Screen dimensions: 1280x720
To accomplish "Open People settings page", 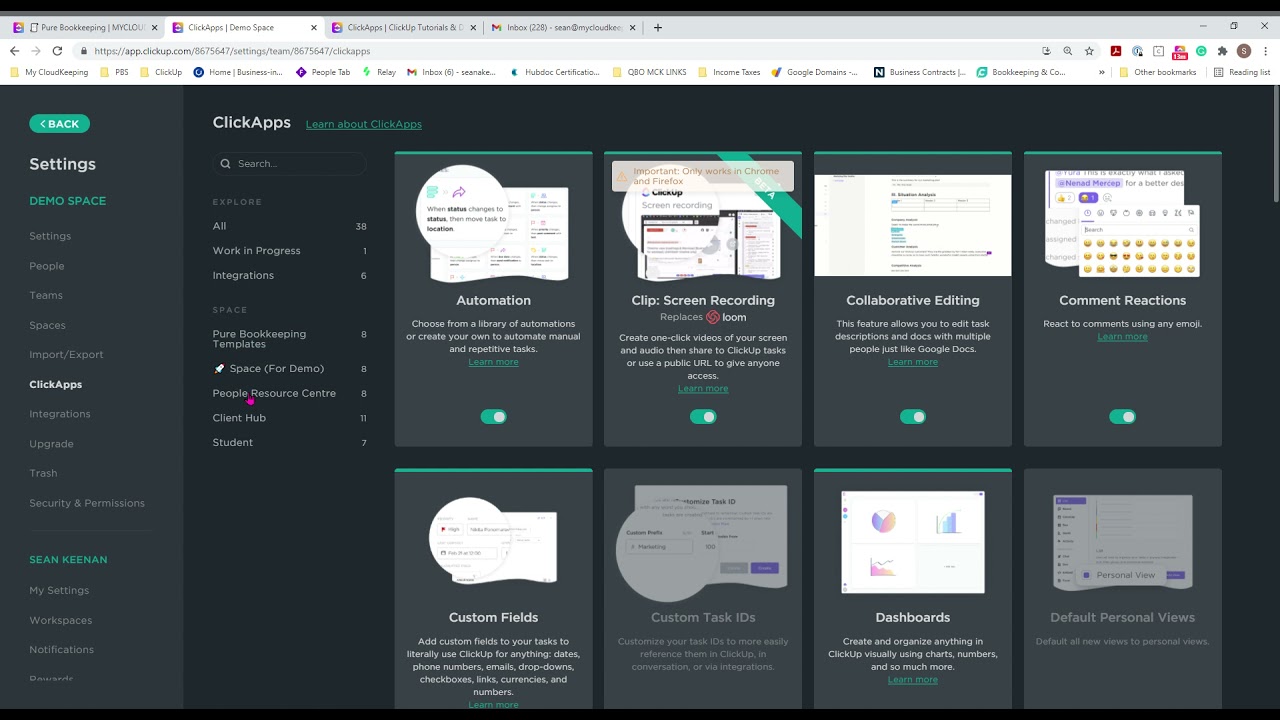I will pyautogui.click(x=47, y=266).
